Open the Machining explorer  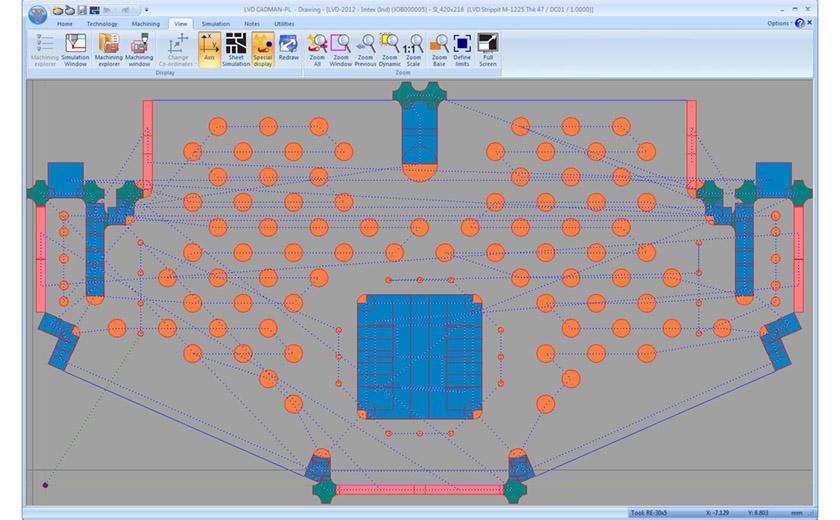109,50
